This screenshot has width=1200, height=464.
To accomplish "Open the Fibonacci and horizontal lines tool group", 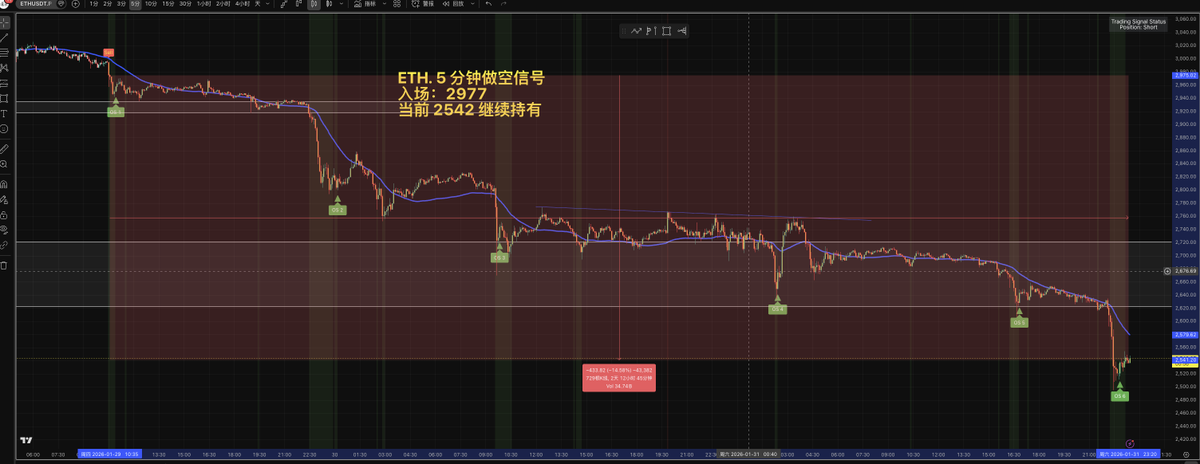I will (x=5, y=51).
